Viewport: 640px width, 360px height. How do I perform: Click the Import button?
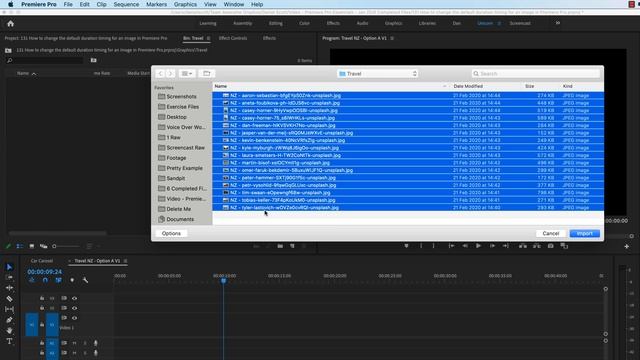tap(584, 233)
